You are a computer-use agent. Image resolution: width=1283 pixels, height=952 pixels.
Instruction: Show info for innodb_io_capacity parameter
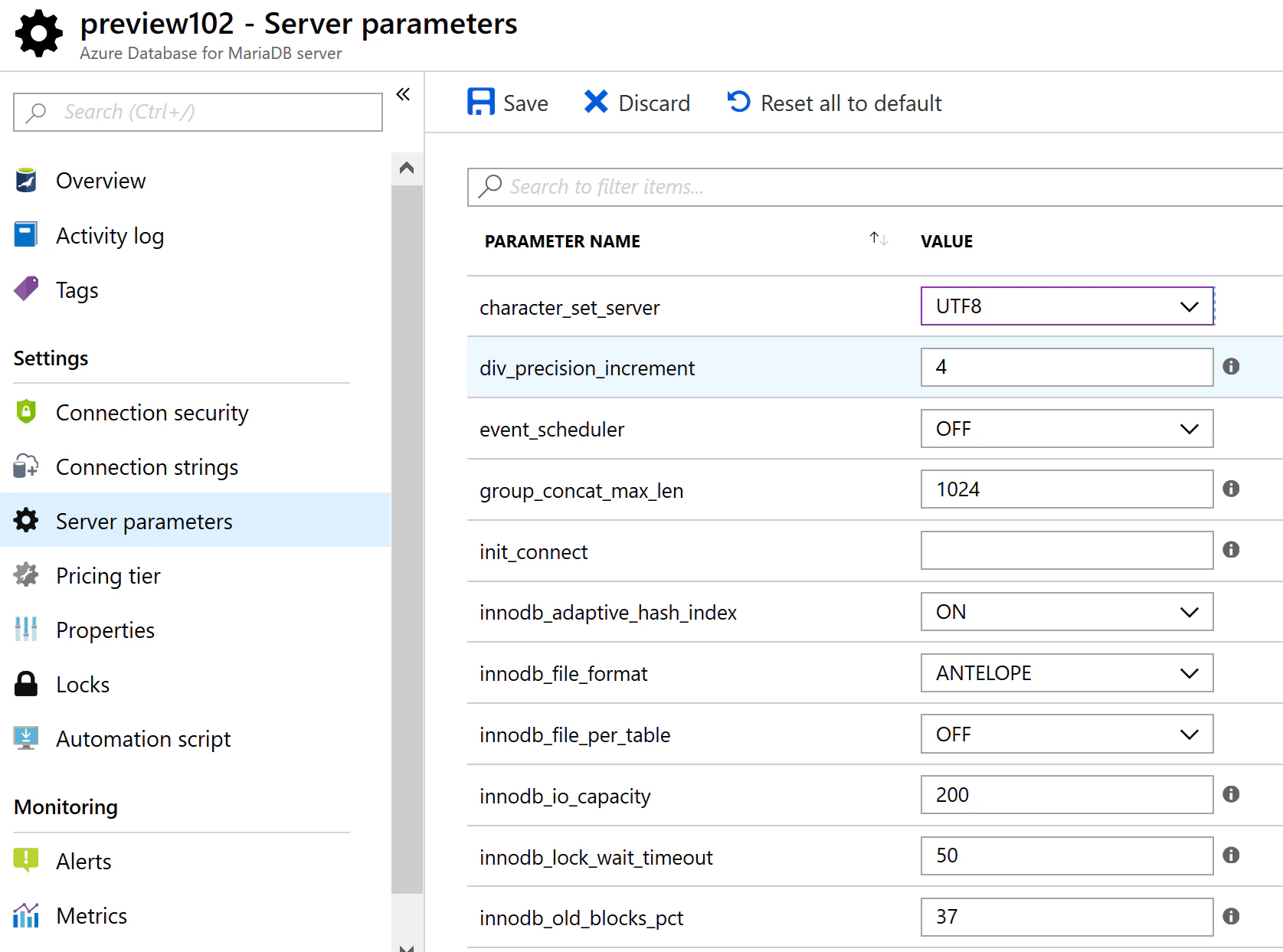pos(1231,794)
